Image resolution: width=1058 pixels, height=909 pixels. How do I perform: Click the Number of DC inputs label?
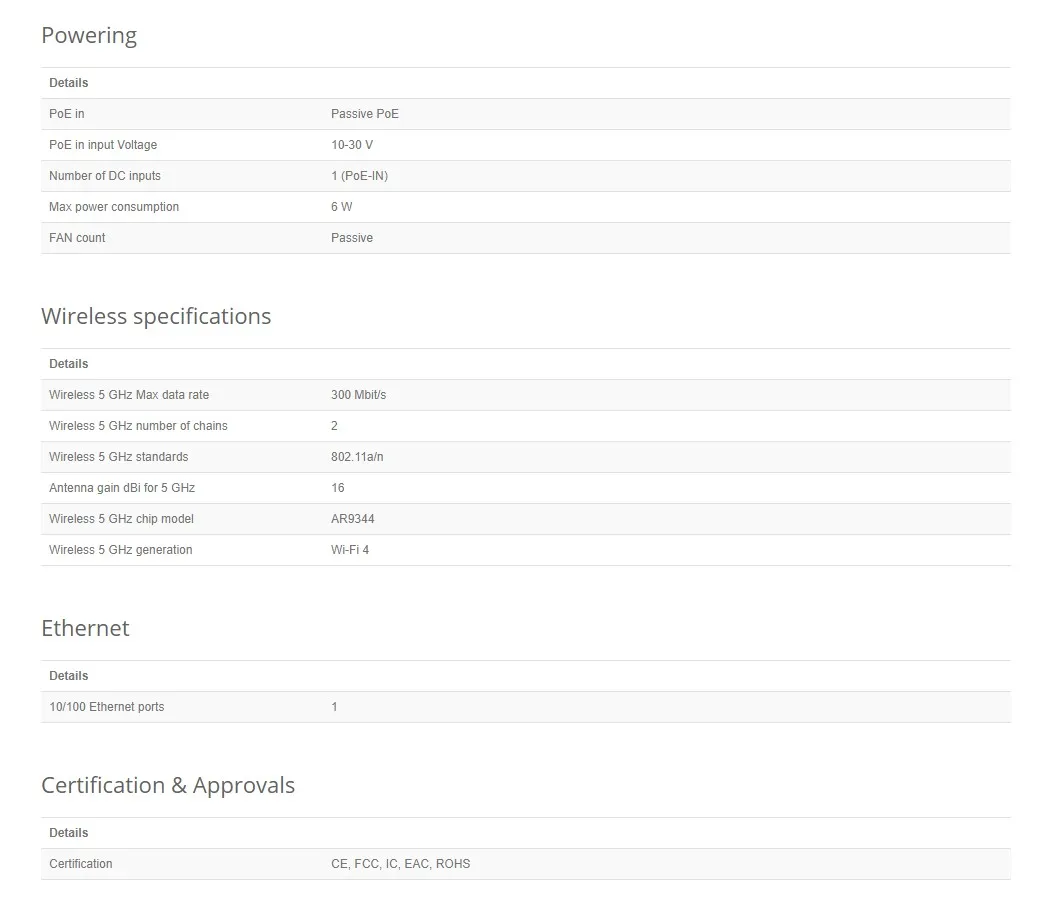tap(105, 176)
